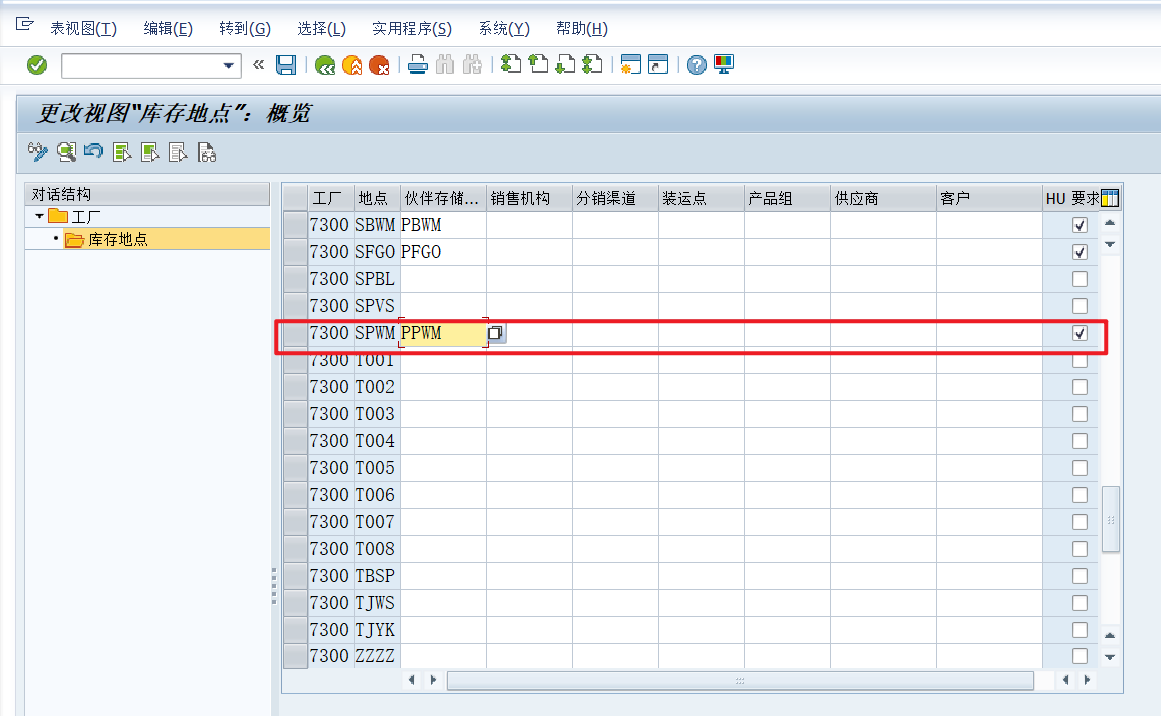
Task: Click the red Cancel icon
Action: (x=379, y=65)
